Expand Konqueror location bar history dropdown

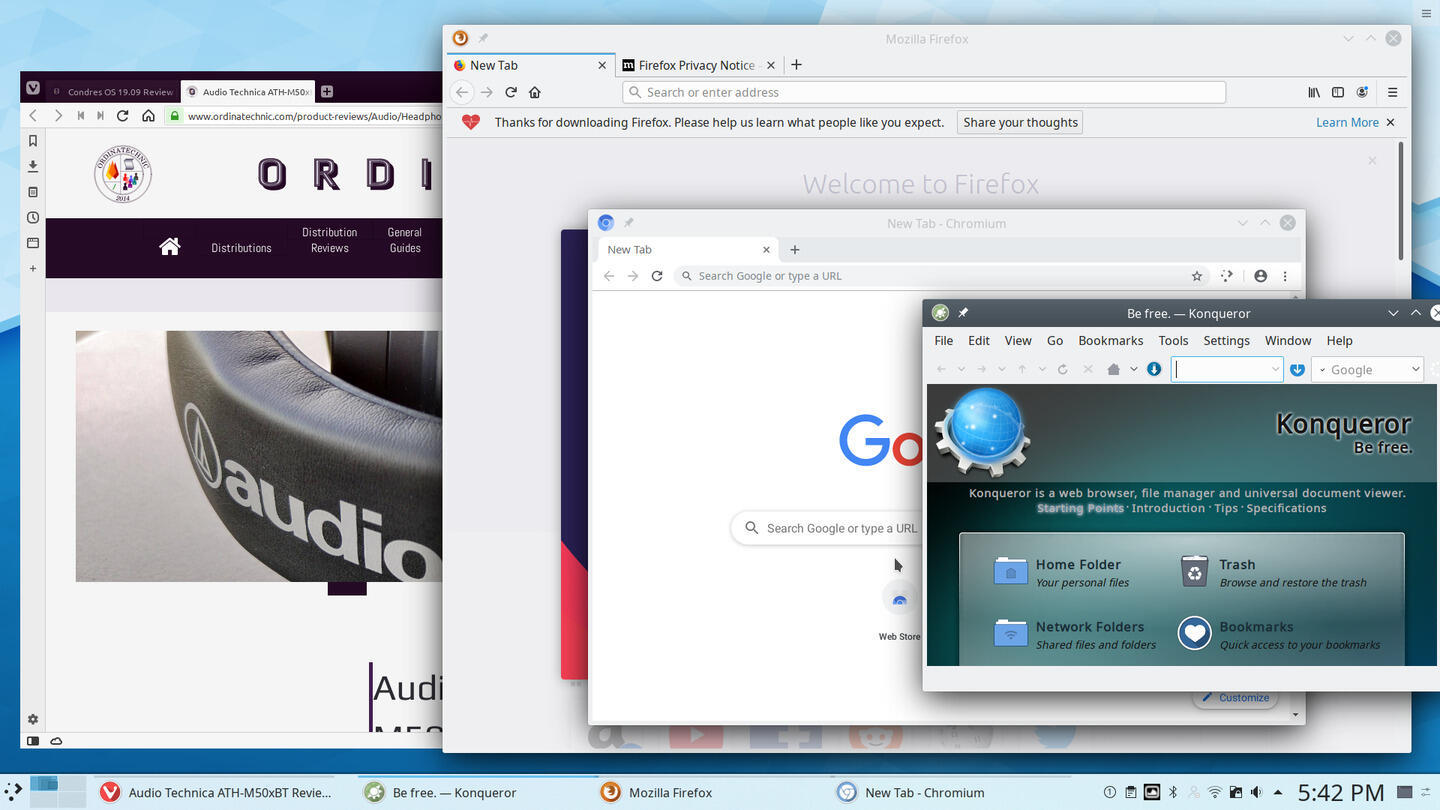1275,369
